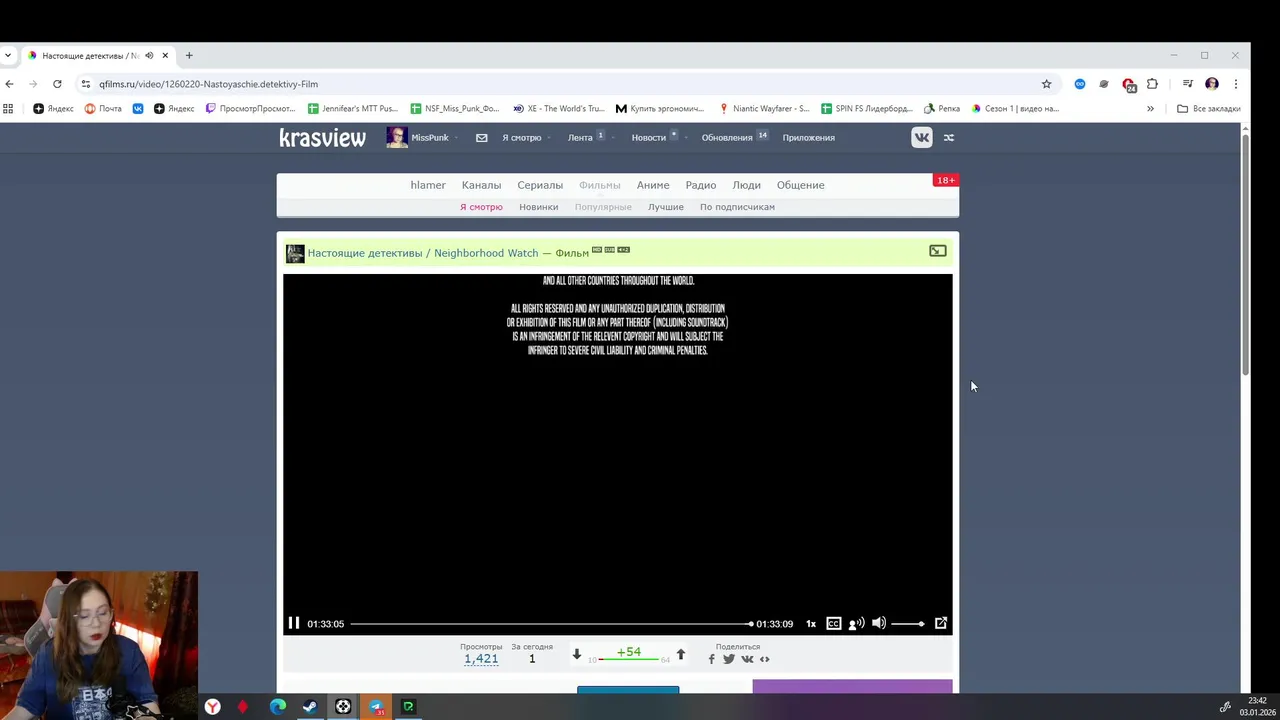This screenshot has width=1280, height=720.
Task: Toggle the 18+ content badge
Action: pyautogui.click(x=945, y=180)
